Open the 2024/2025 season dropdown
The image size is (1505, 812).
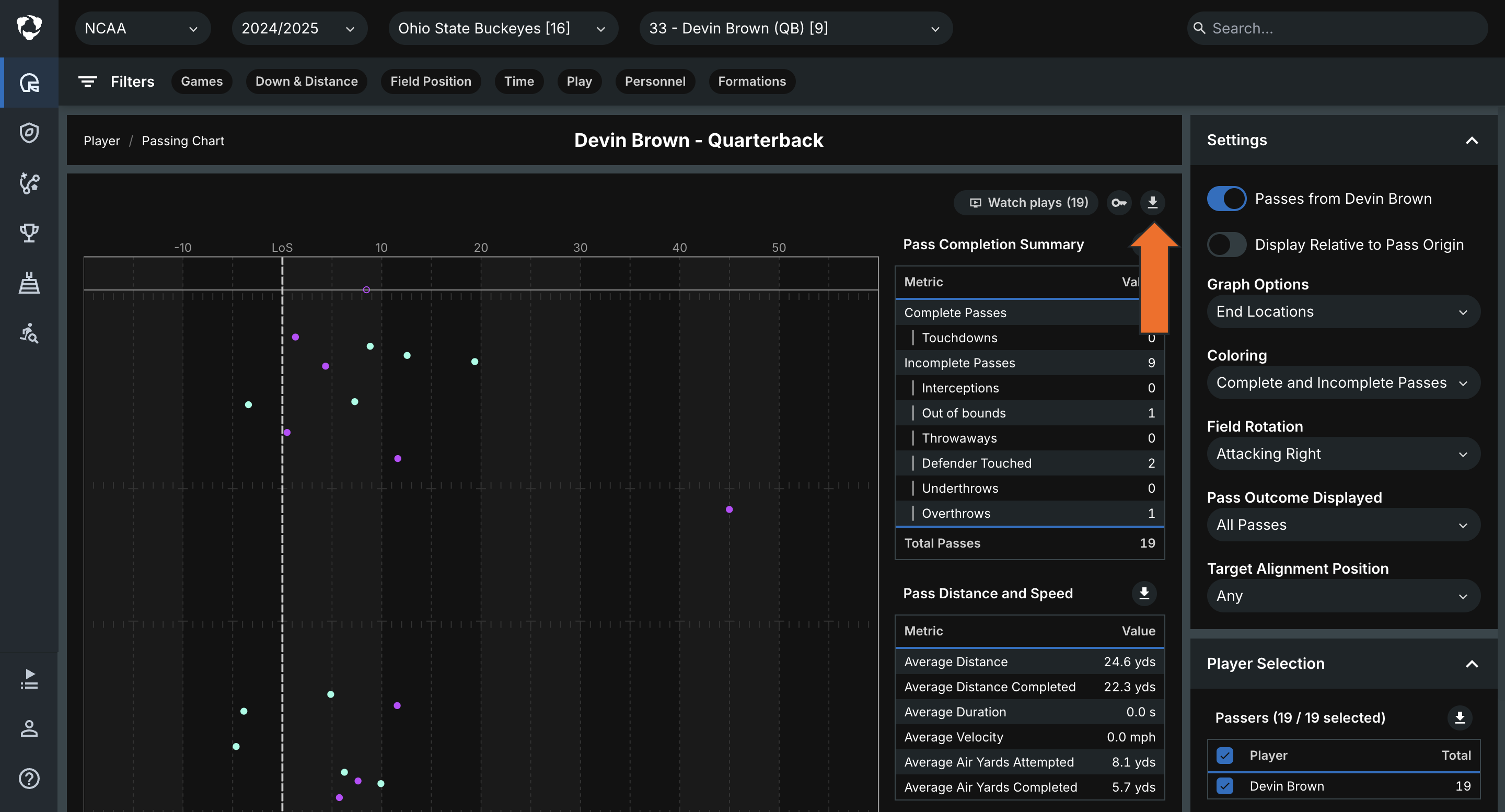tap(299, 28)
